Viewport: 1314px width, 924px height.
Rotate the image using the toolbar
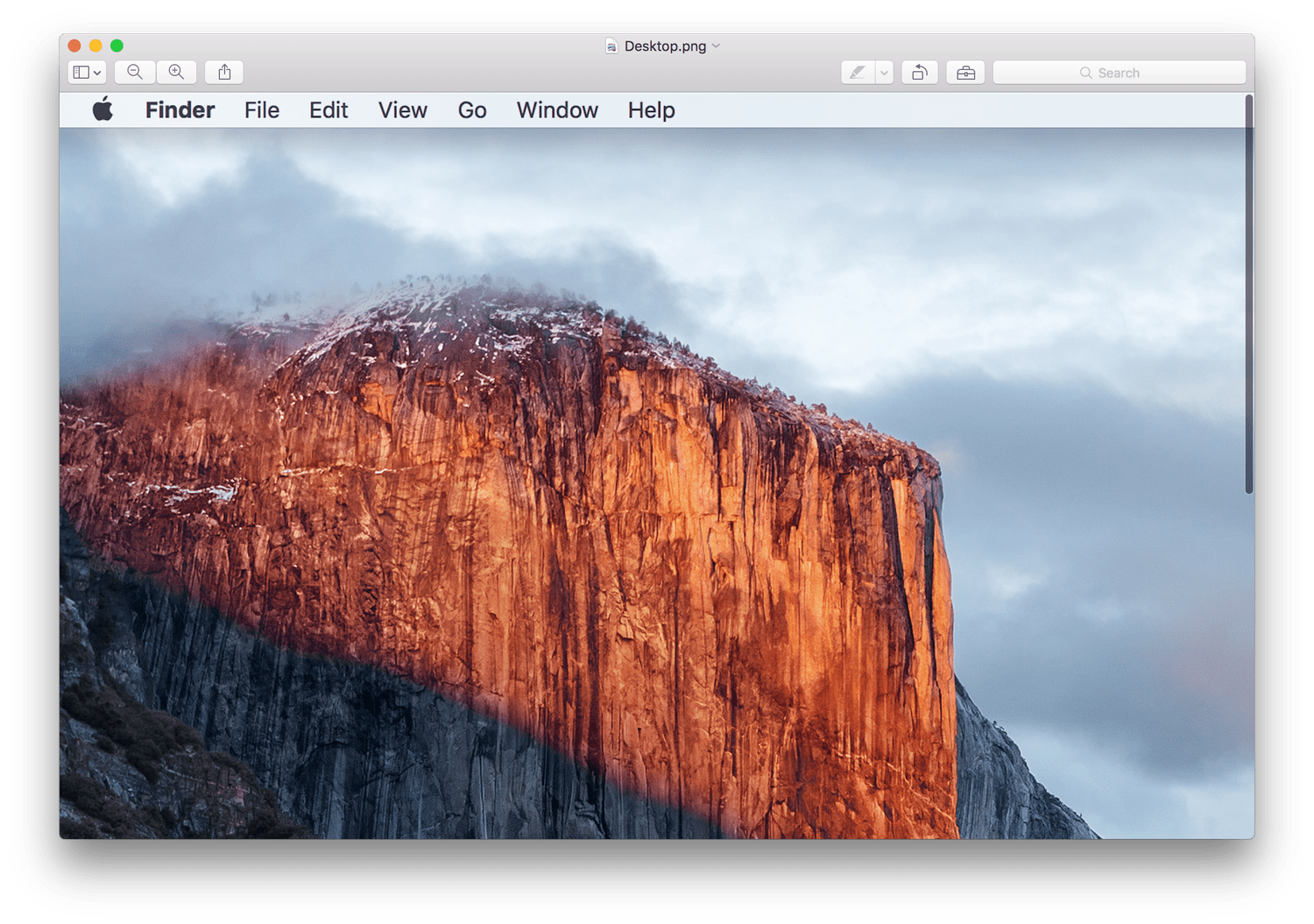(919, 73)
